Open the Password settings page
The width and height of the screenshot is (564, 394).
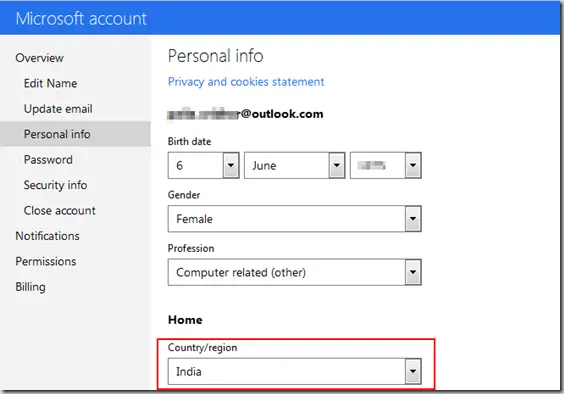[48, 159]
